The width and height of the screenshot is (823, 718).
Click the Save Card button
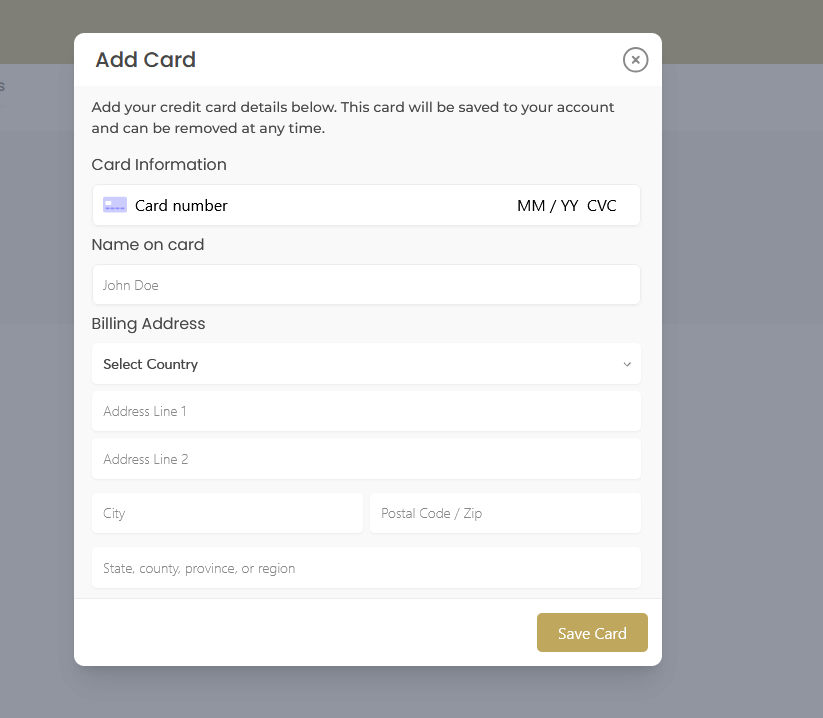592,632
